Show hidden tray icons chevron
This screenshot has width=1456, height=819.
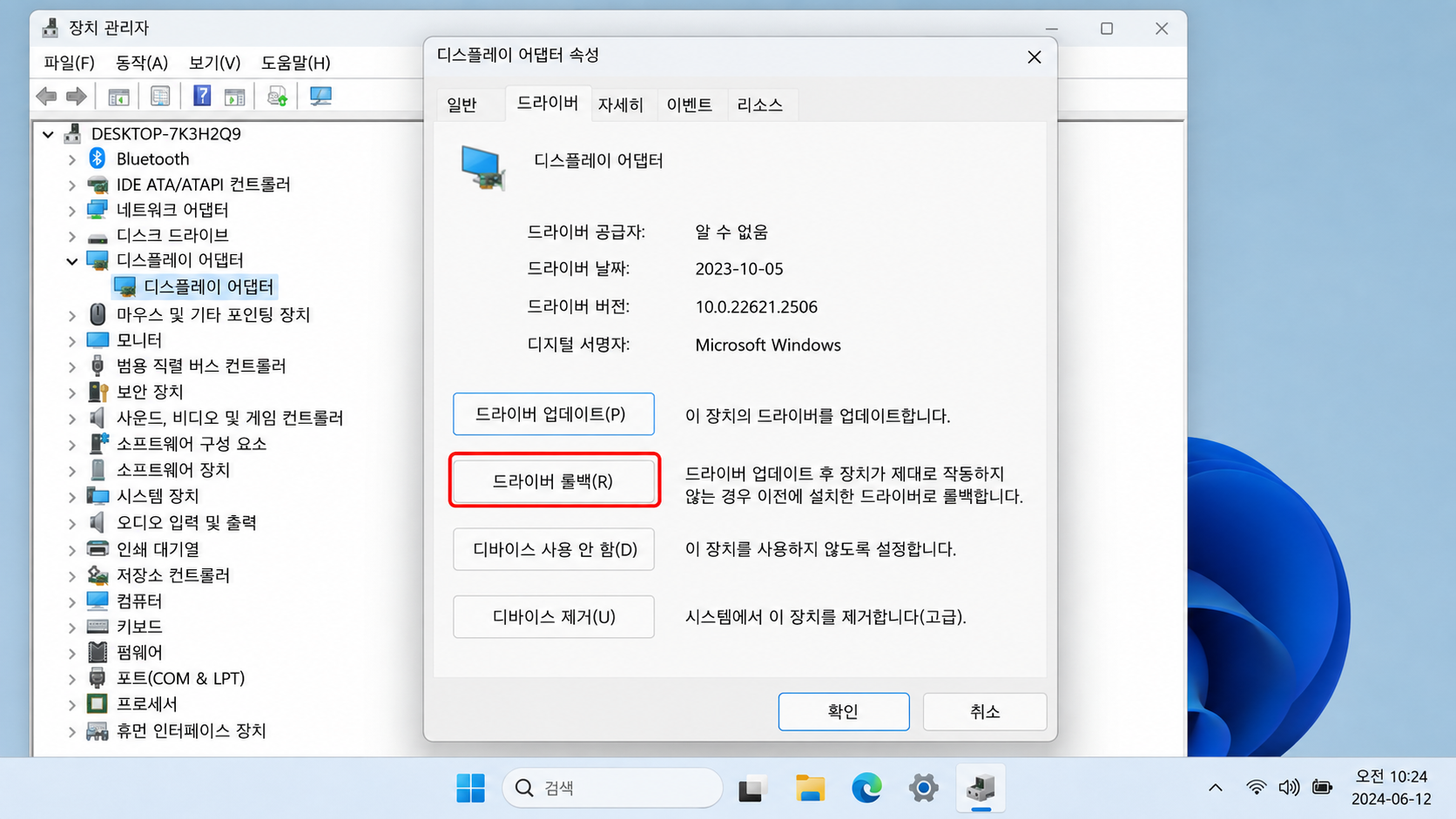(x=1216, y=788)
